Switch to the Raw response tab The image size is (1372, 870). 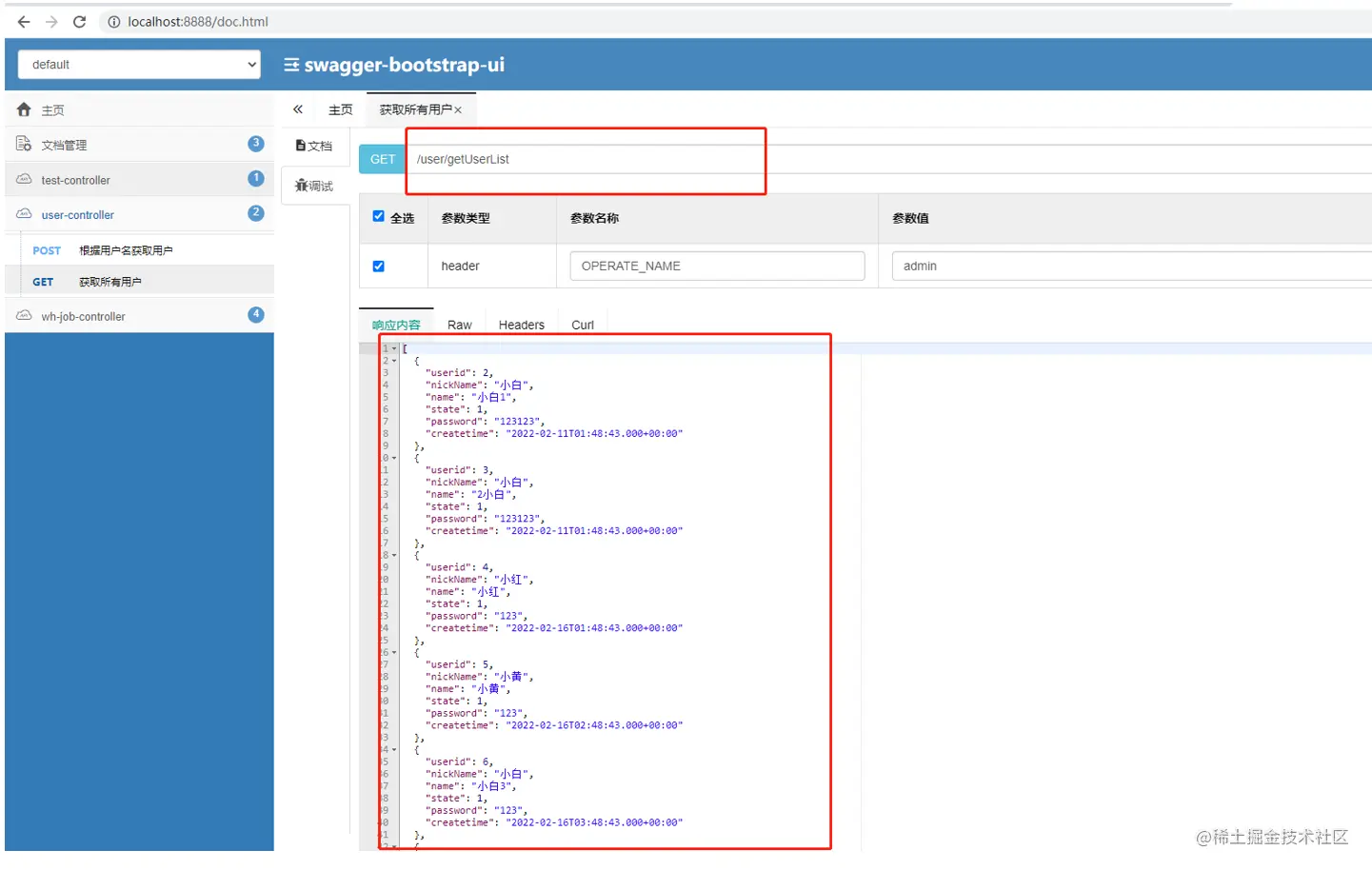click(460, 325)
